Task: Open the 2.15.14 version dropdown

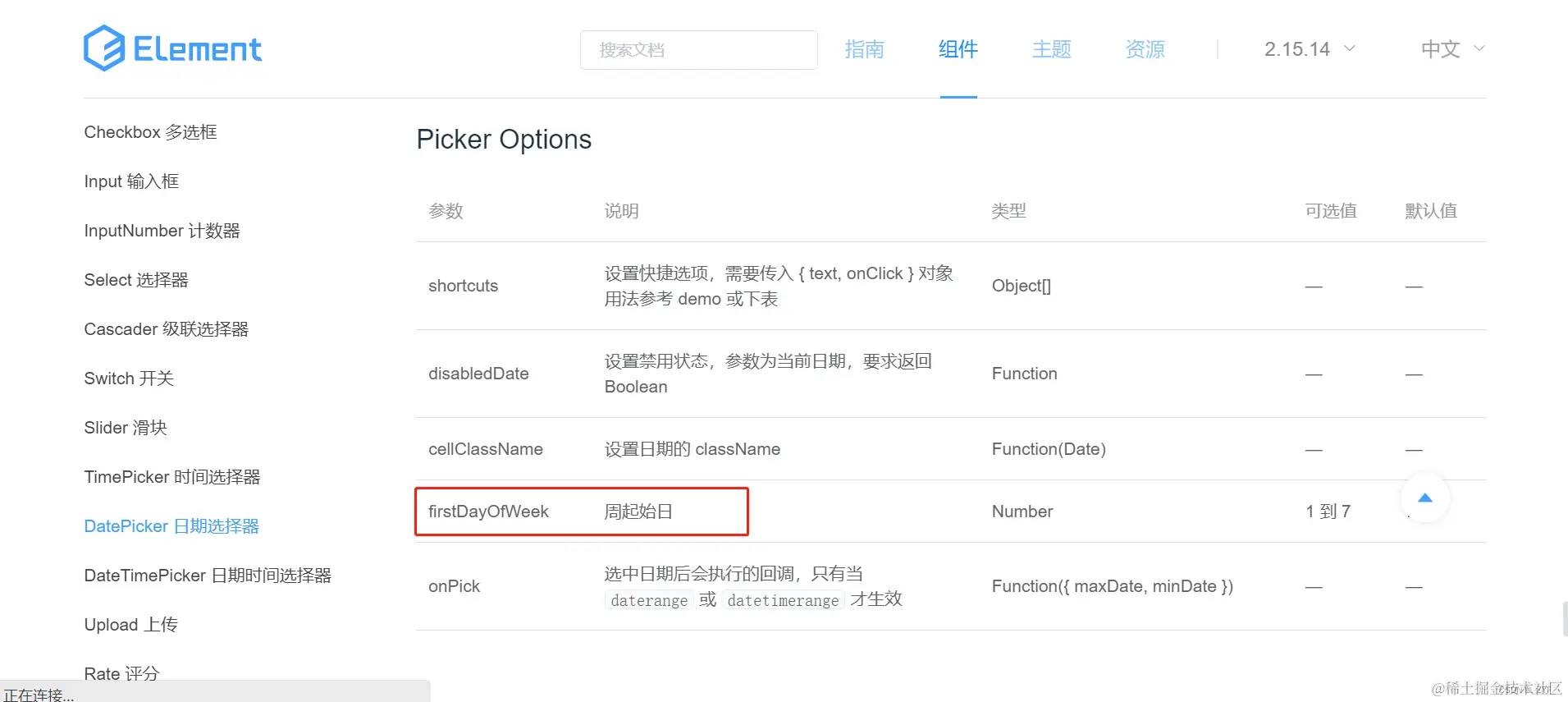Action: 1306,49
